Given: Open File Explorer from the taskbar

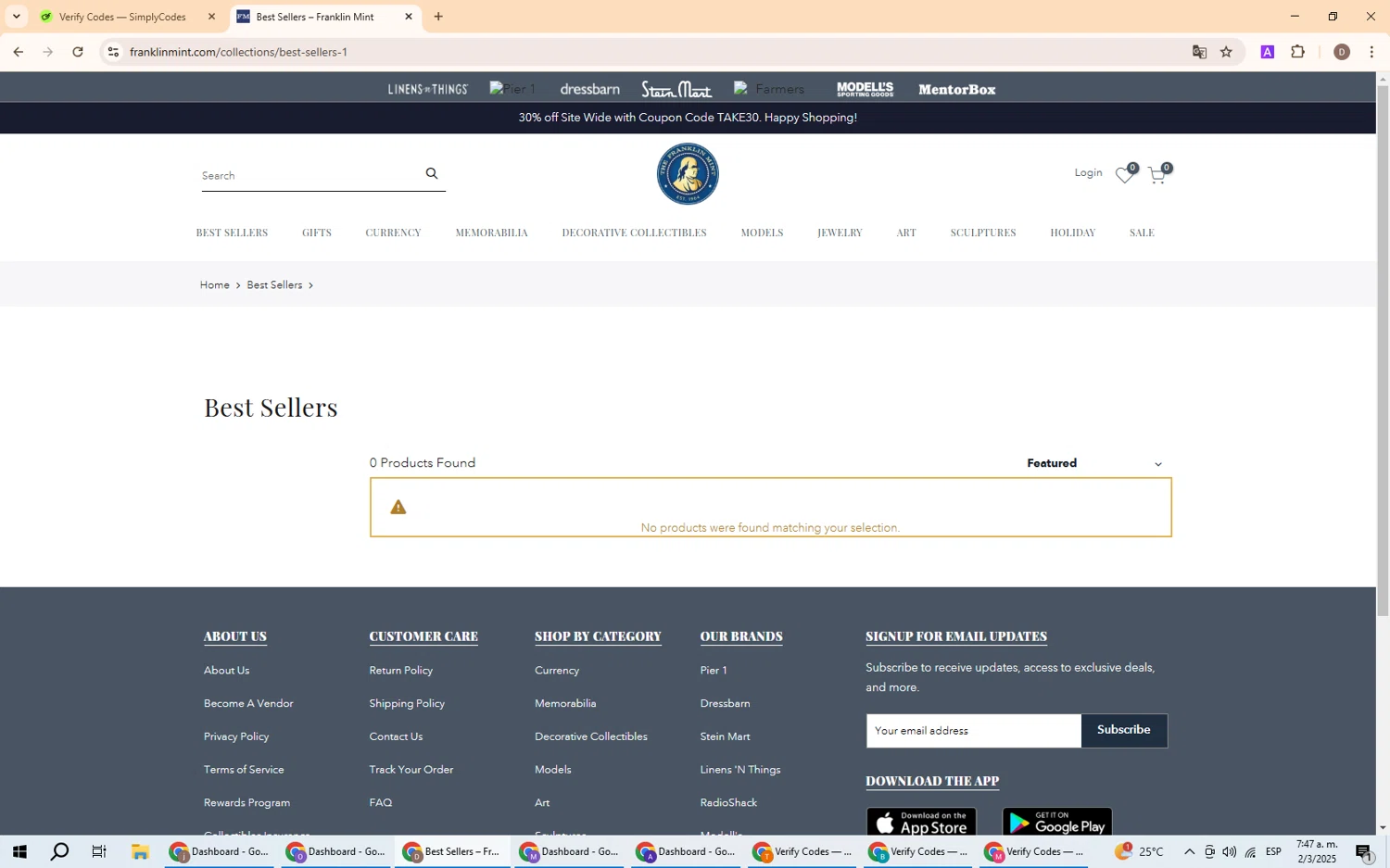Looking at the screenshot, I should [140, 851].
